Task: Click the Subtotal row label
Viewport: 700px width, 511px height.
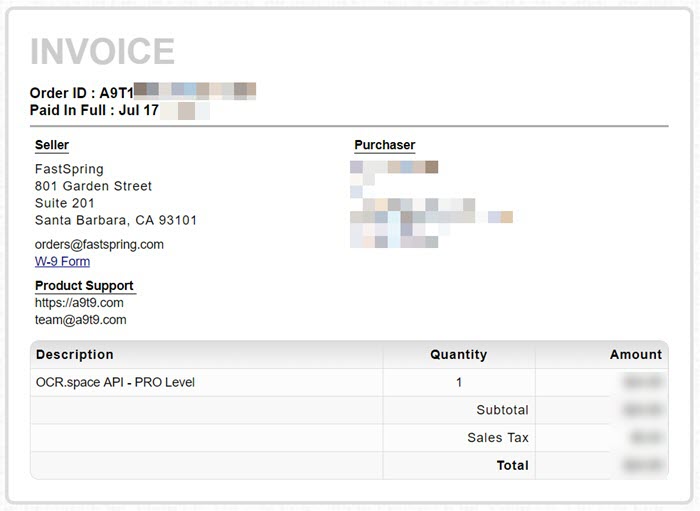Action: click(502, 410)
